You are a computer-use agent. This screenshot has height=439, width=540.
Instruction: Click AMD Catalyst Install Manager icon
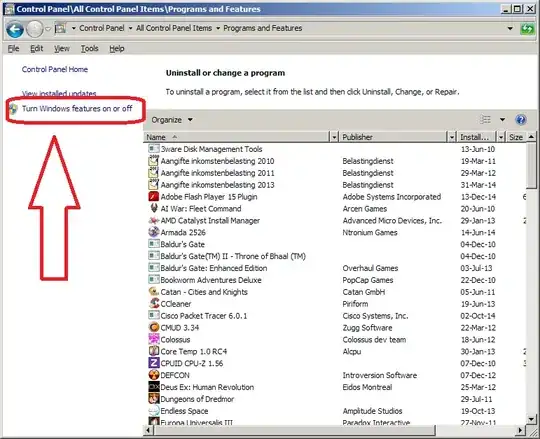154,220
